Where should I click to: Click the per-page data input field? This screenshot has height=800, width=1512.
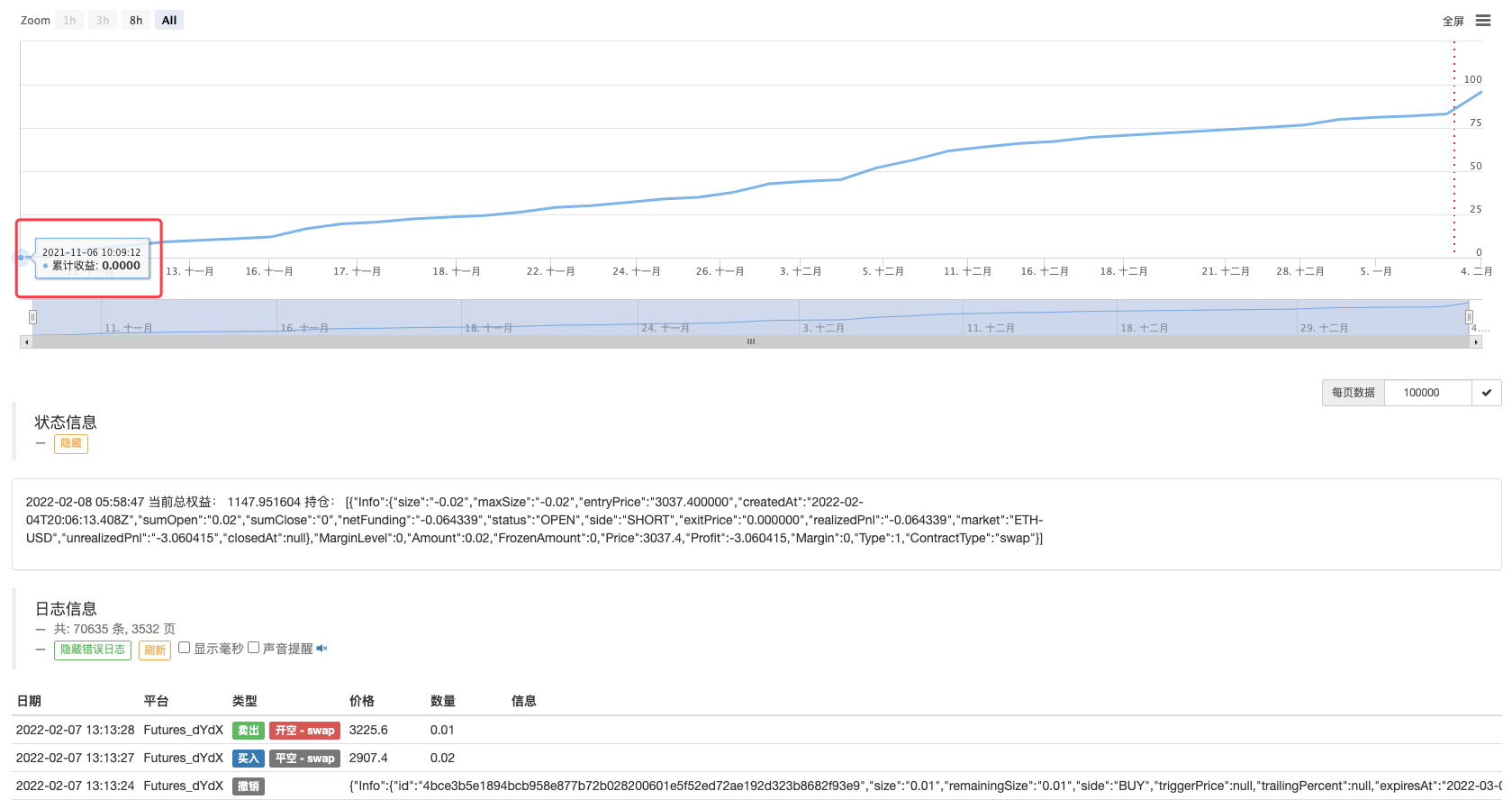tap(1428, 393)
